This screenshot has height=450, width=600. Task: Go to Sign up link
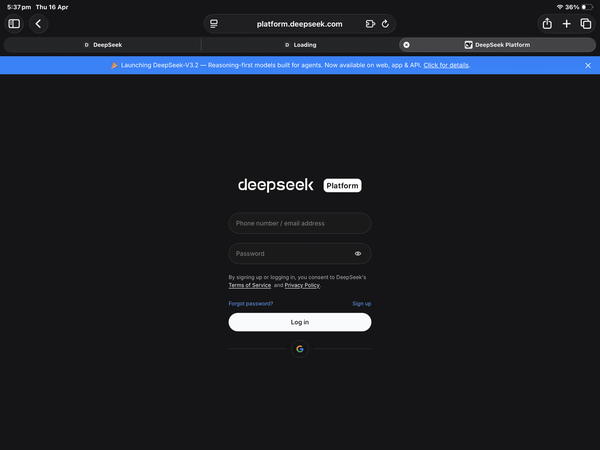tap(361, 303)
